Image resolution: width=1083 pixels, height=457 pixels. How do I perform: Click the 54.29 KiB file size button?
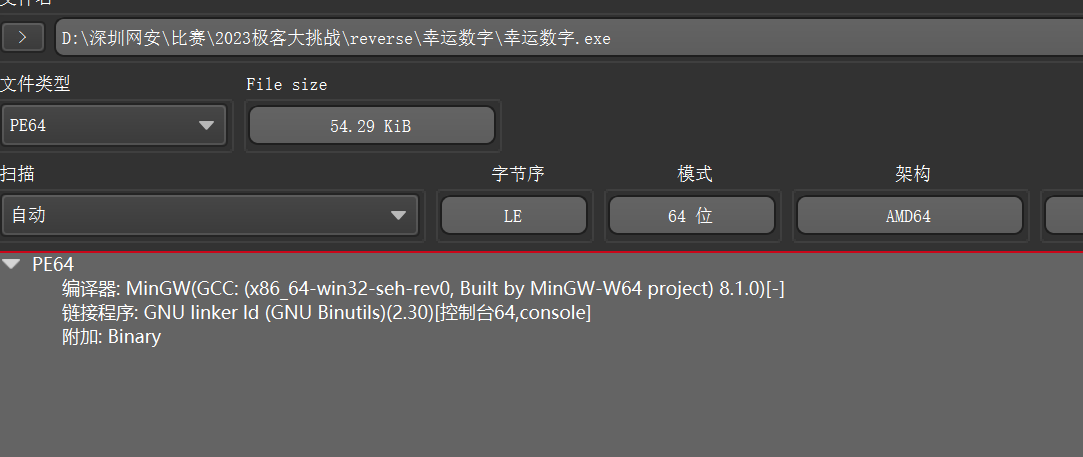[x=372, y=126]
